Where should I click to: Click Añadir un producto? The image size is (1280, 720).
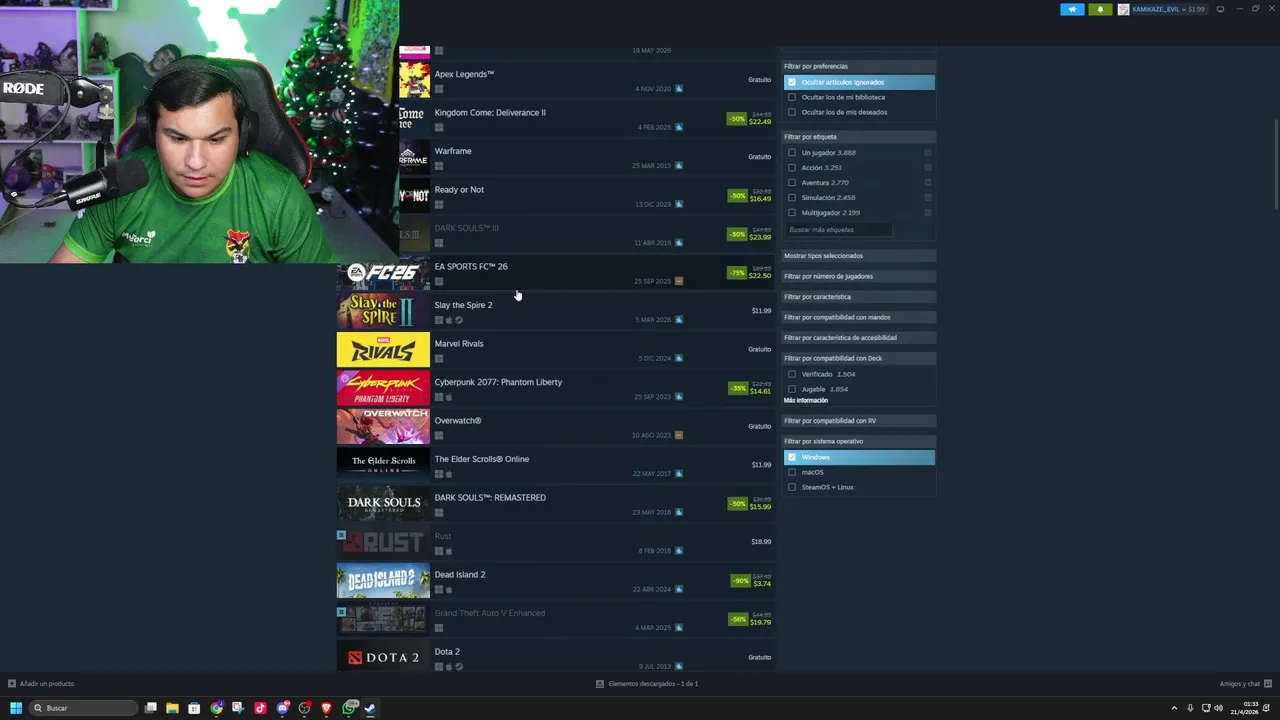tap(41, 684)
